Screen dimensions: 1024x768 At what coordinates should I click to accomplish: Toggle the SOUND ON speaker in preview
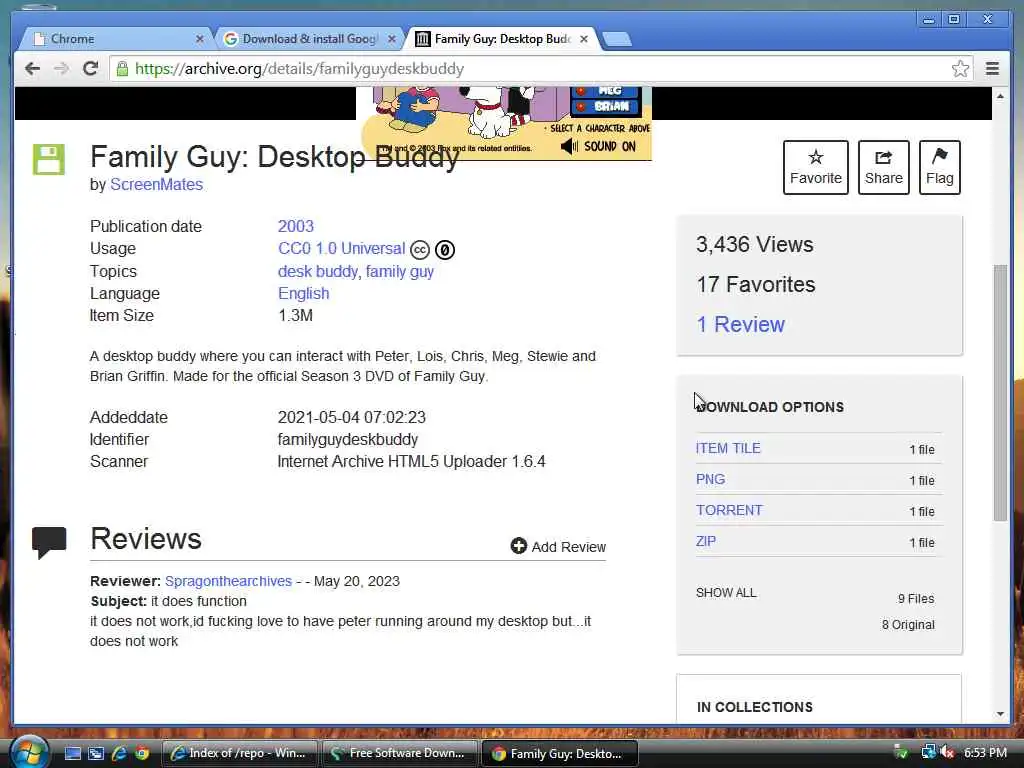(569, 146)
